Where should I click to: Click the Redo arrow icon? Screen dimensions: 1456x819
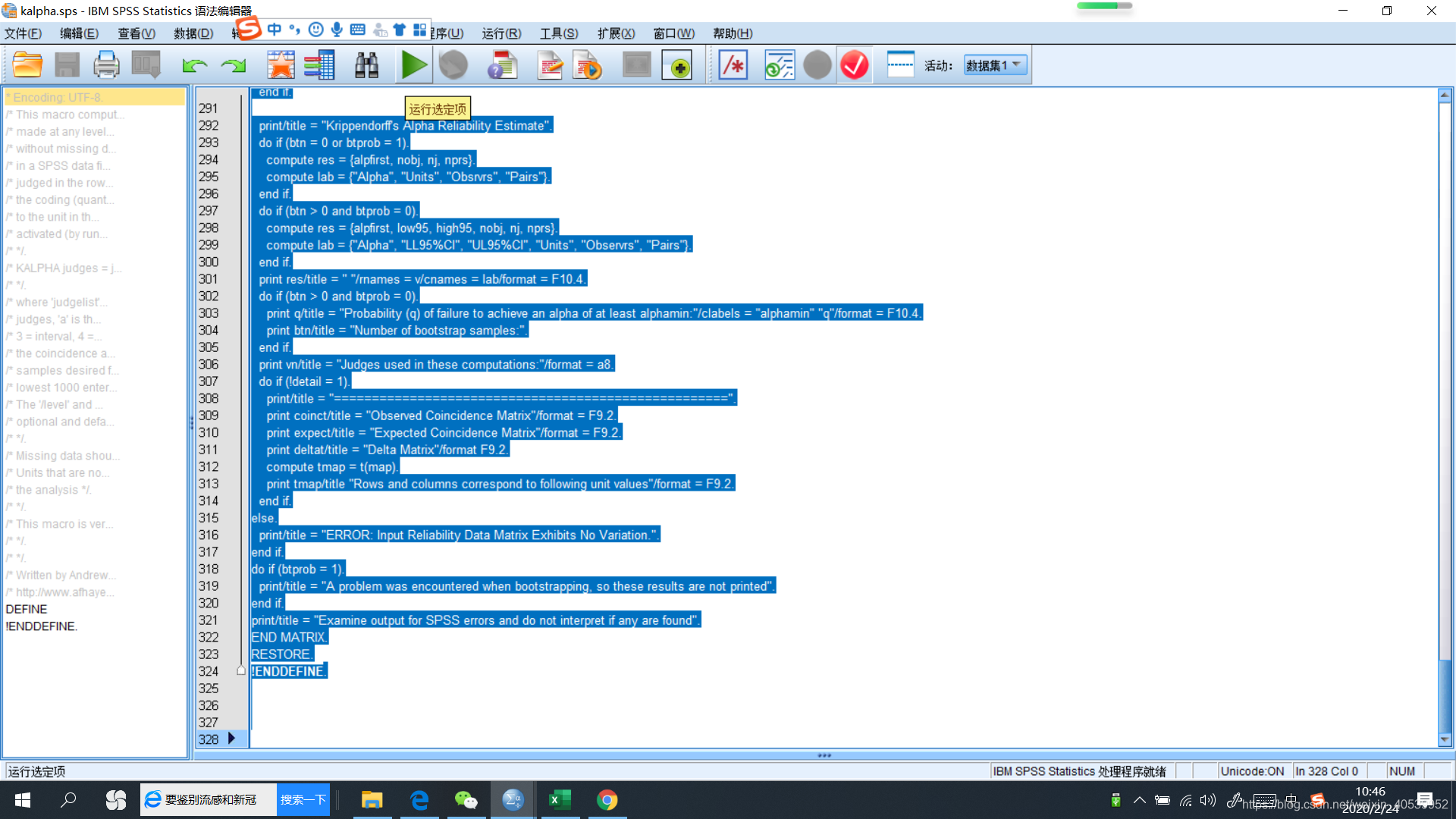234,65
